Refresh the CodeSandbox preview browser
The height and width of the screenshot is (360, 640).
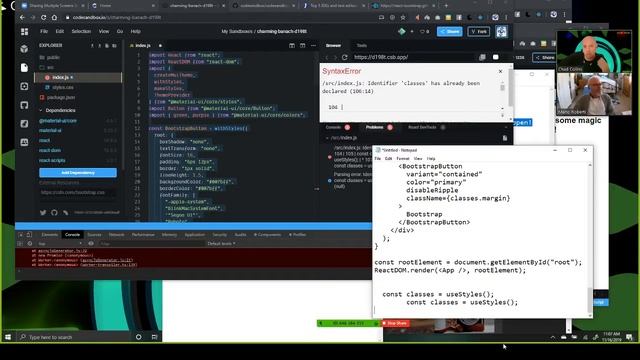point(345,57)
